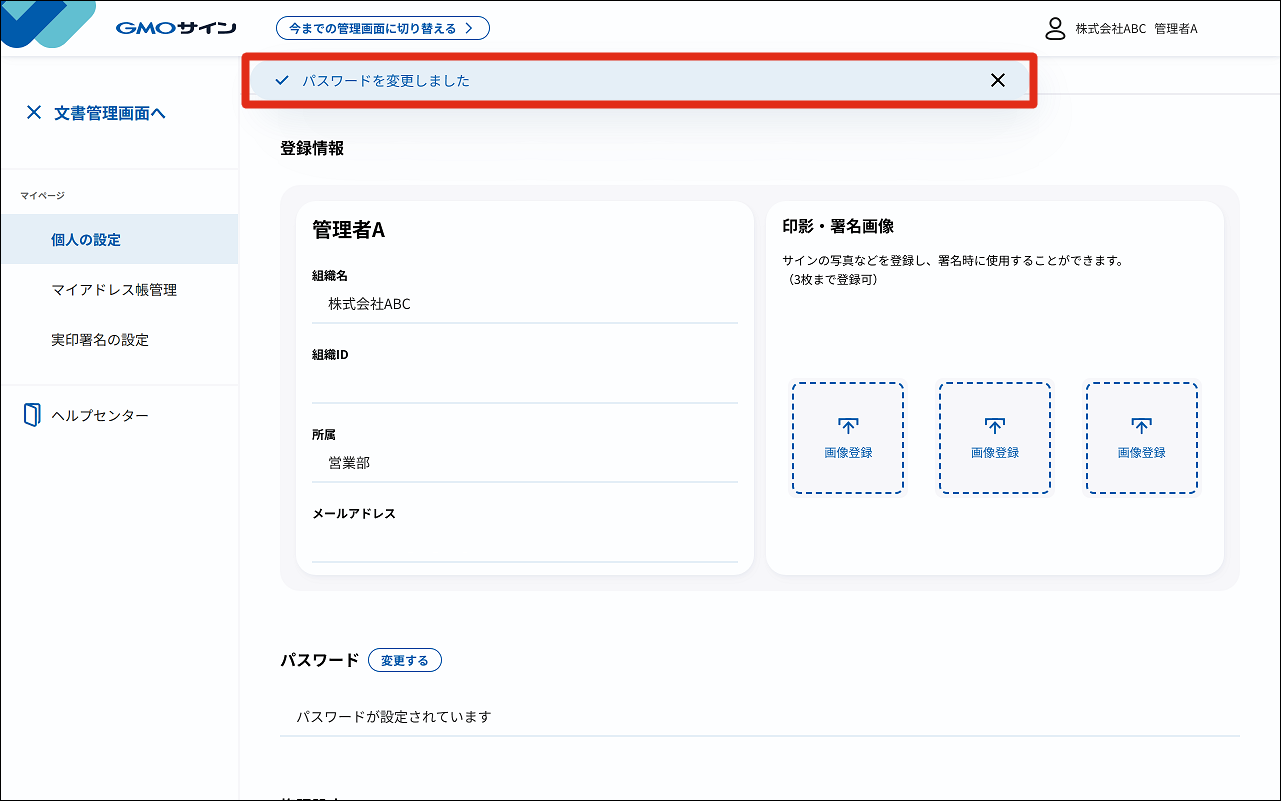The width and height of the screenshot is (1281, 801).
Task: Click the checkmark icon in the notification
Action: pyautogui.click(x=282, y=81)
